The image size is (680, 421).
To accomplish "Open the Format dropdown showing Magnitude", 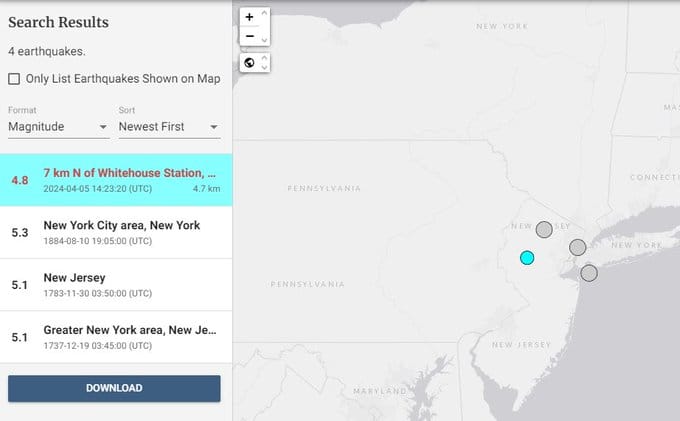I will (x=58, y=127).
